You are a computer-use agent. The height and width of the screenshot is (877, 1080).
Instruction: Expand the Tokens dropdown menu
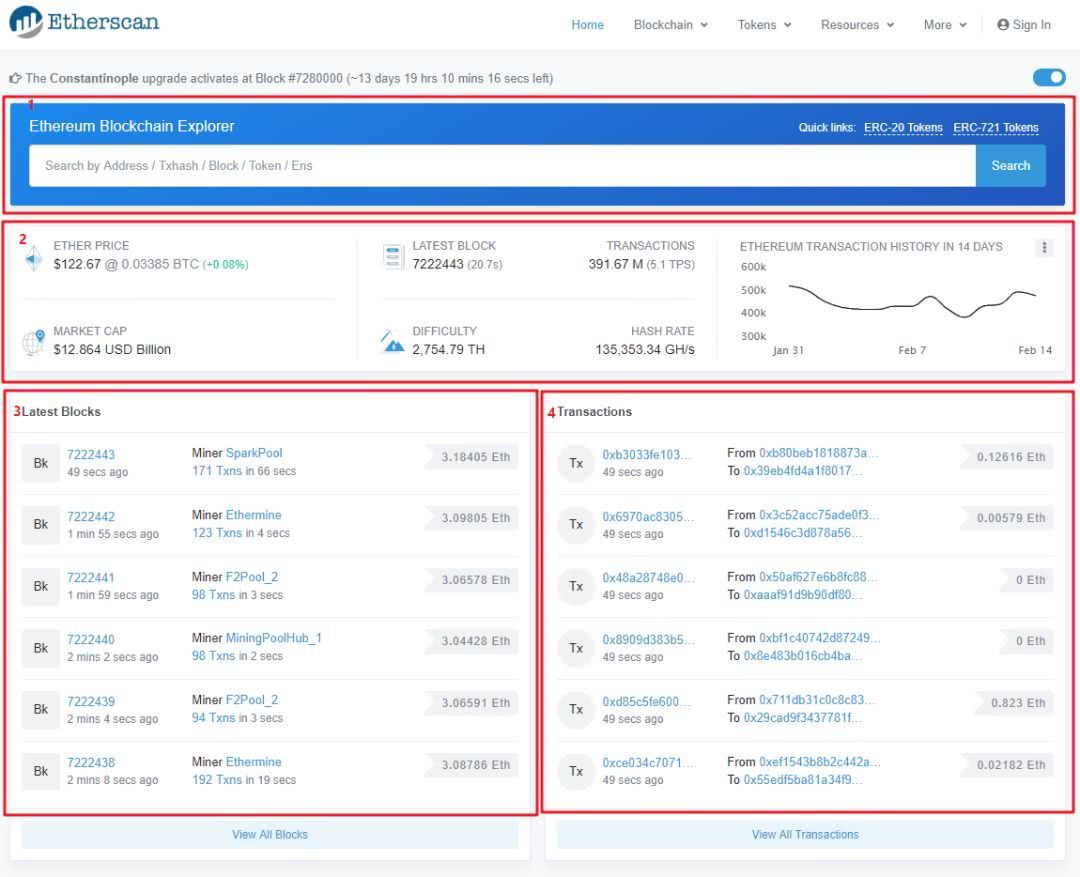765,25
